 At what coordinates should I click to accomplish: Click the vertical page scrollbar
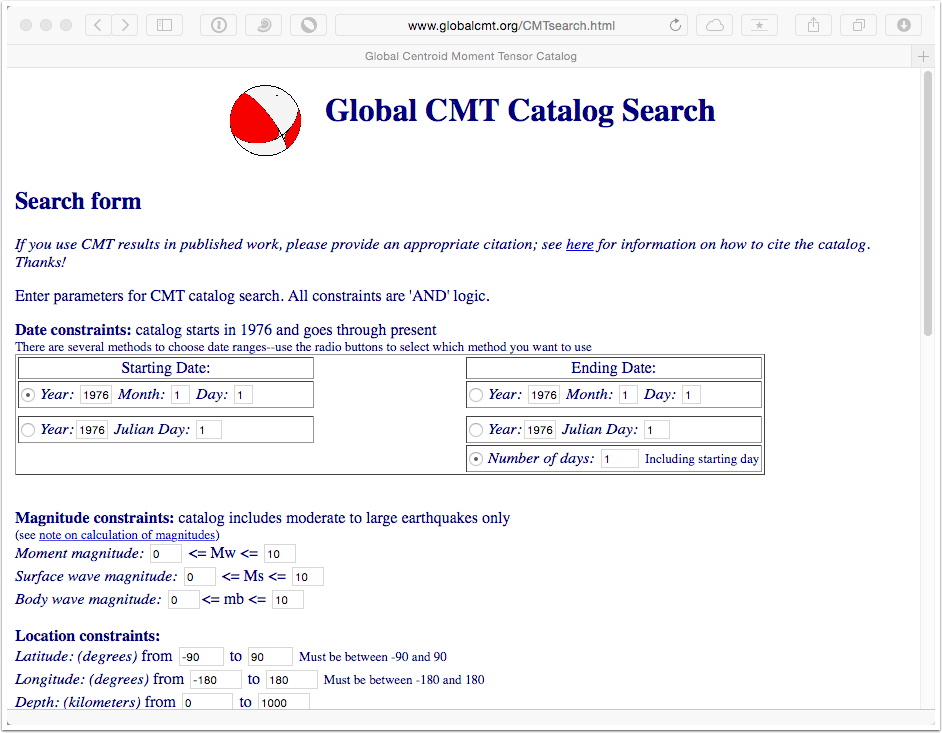[928, 203]
